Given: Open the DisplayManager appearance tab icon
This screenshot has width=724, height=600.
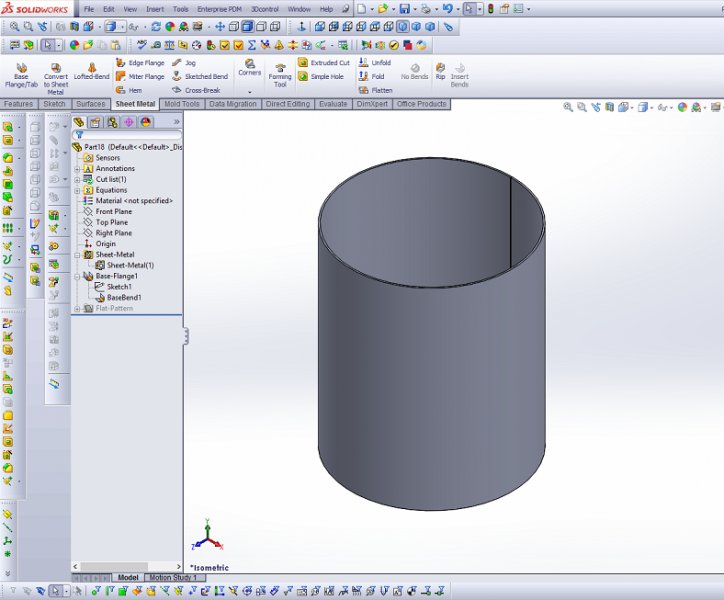Looking at the screenshot, I should pos(145,122).
